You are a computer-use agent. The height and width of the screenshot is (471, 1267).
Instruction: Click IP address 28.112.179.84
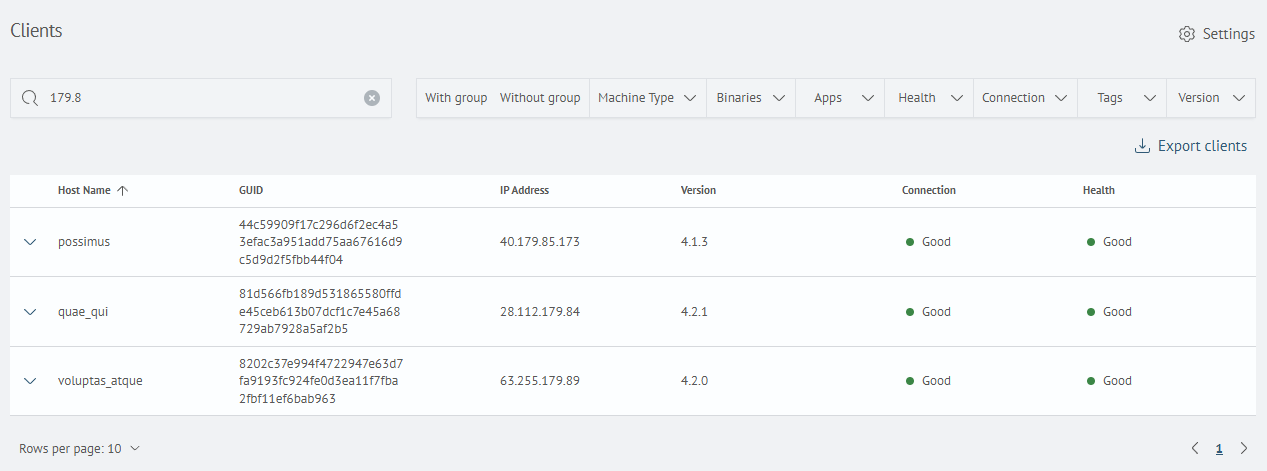click(x=540, y=312)
